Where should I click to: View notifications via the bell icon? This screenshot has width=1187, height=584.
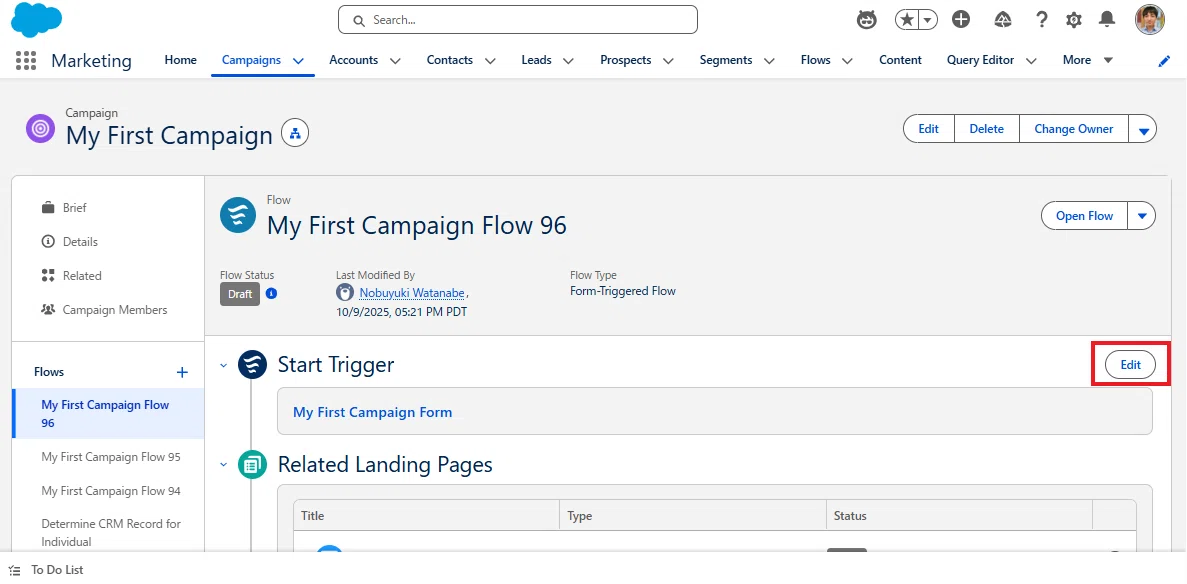click(1107, 20)
